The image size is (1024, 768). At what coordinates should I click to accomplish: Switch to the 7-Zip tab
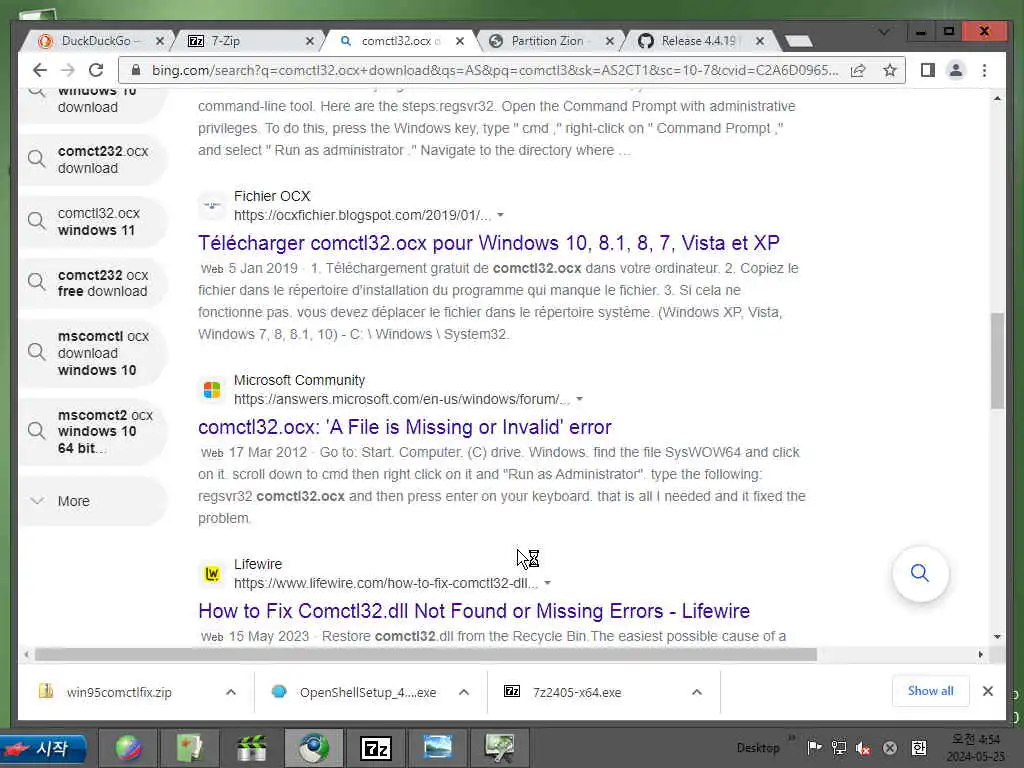click(x=248, y=41)
